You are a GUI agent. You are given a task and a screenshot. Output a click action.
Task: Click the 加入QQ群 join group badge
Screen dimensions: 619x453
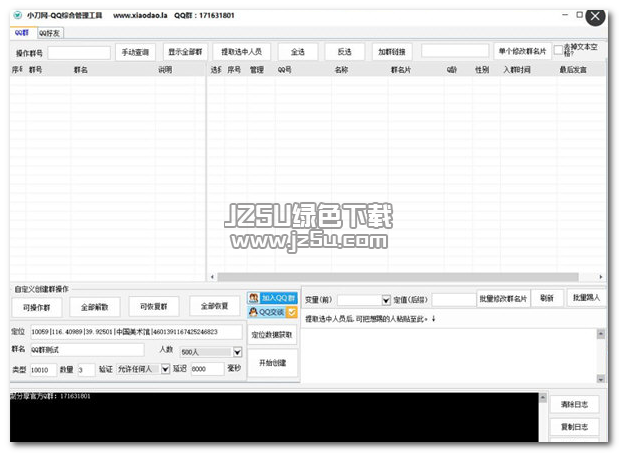click(272, 298)
